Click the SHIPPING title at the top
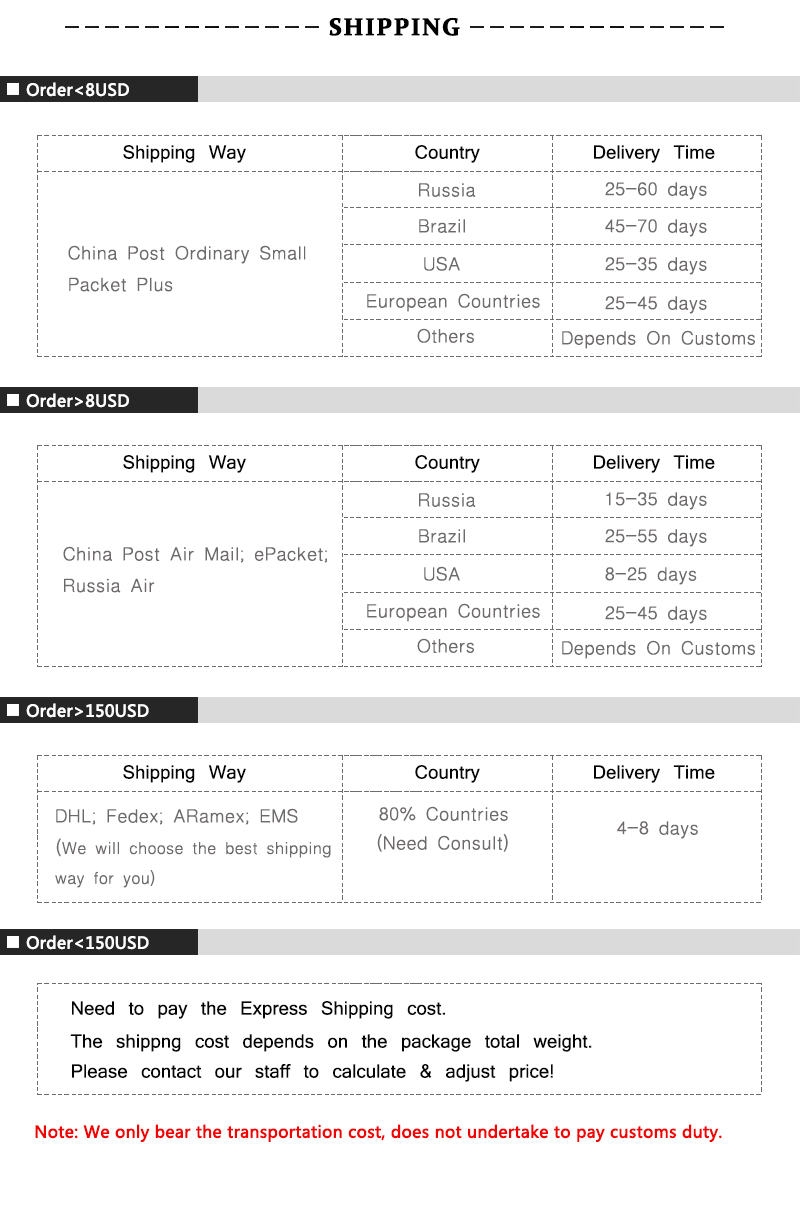The height and width of the screenshot is (1231, 800). 394,27
